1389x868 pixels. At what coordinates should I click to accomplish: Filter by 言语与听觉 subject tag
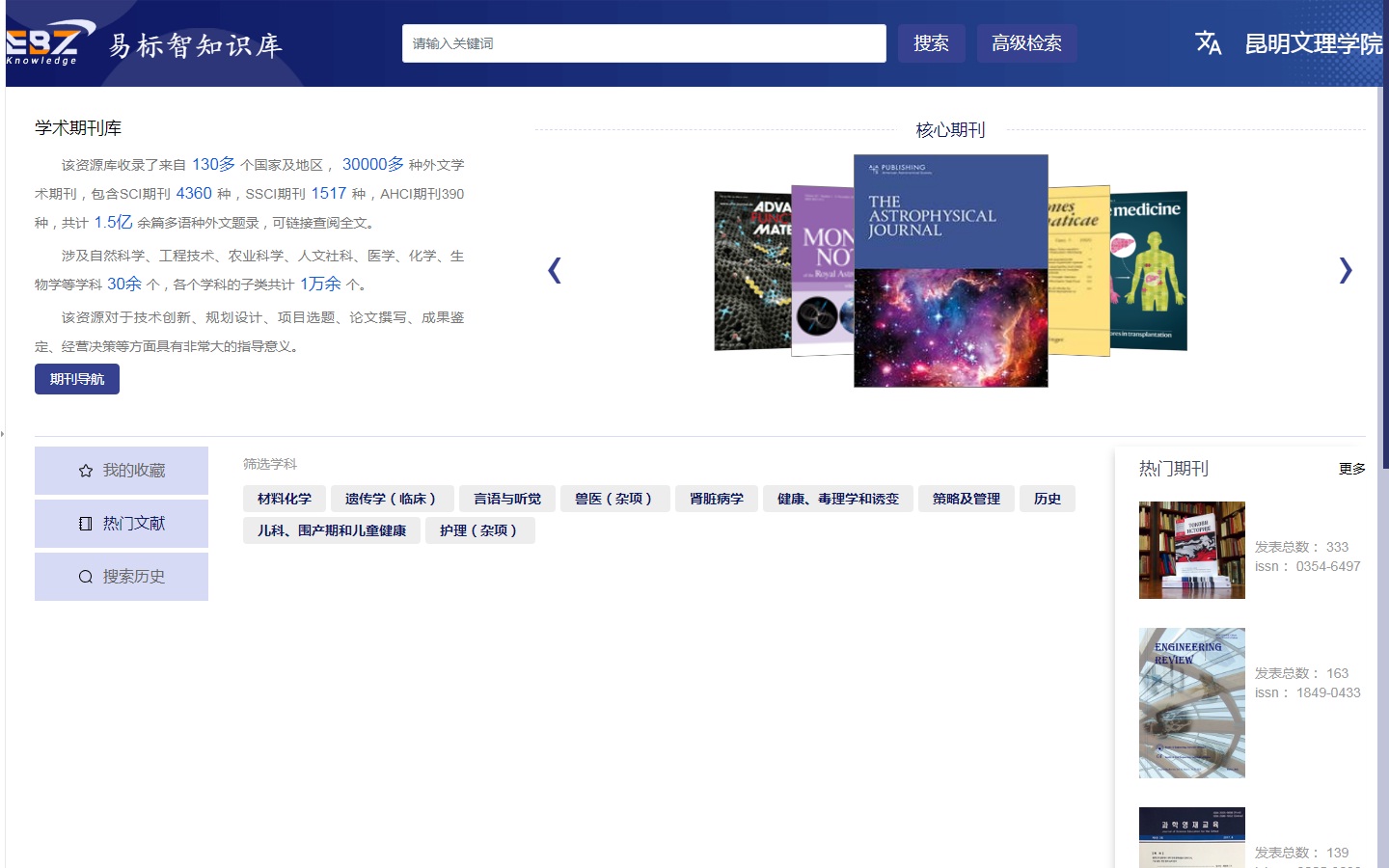click(507, 499)
